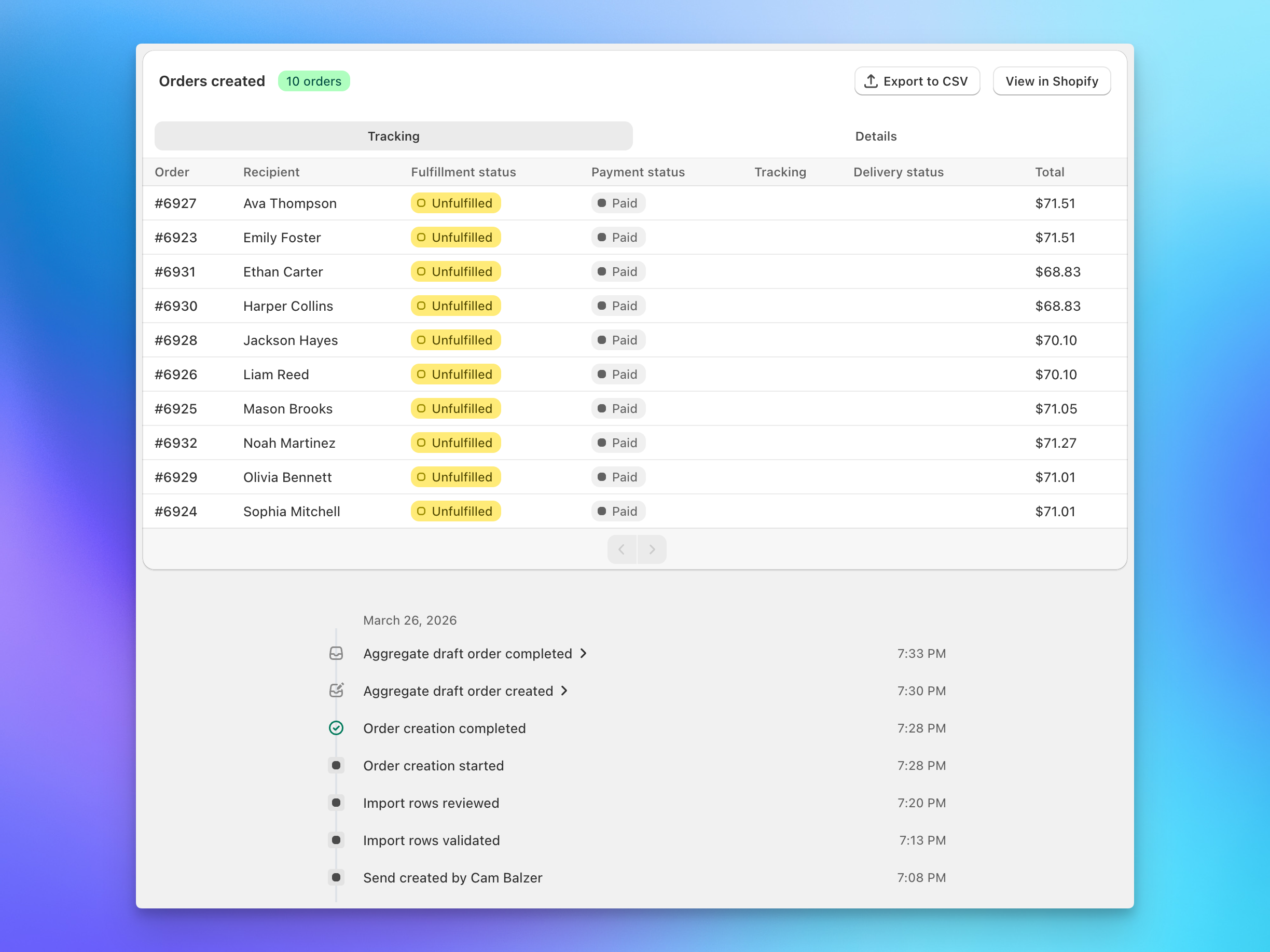
Task: Click the Paid badge for Olivia Bennett
Action: (618, 477)
